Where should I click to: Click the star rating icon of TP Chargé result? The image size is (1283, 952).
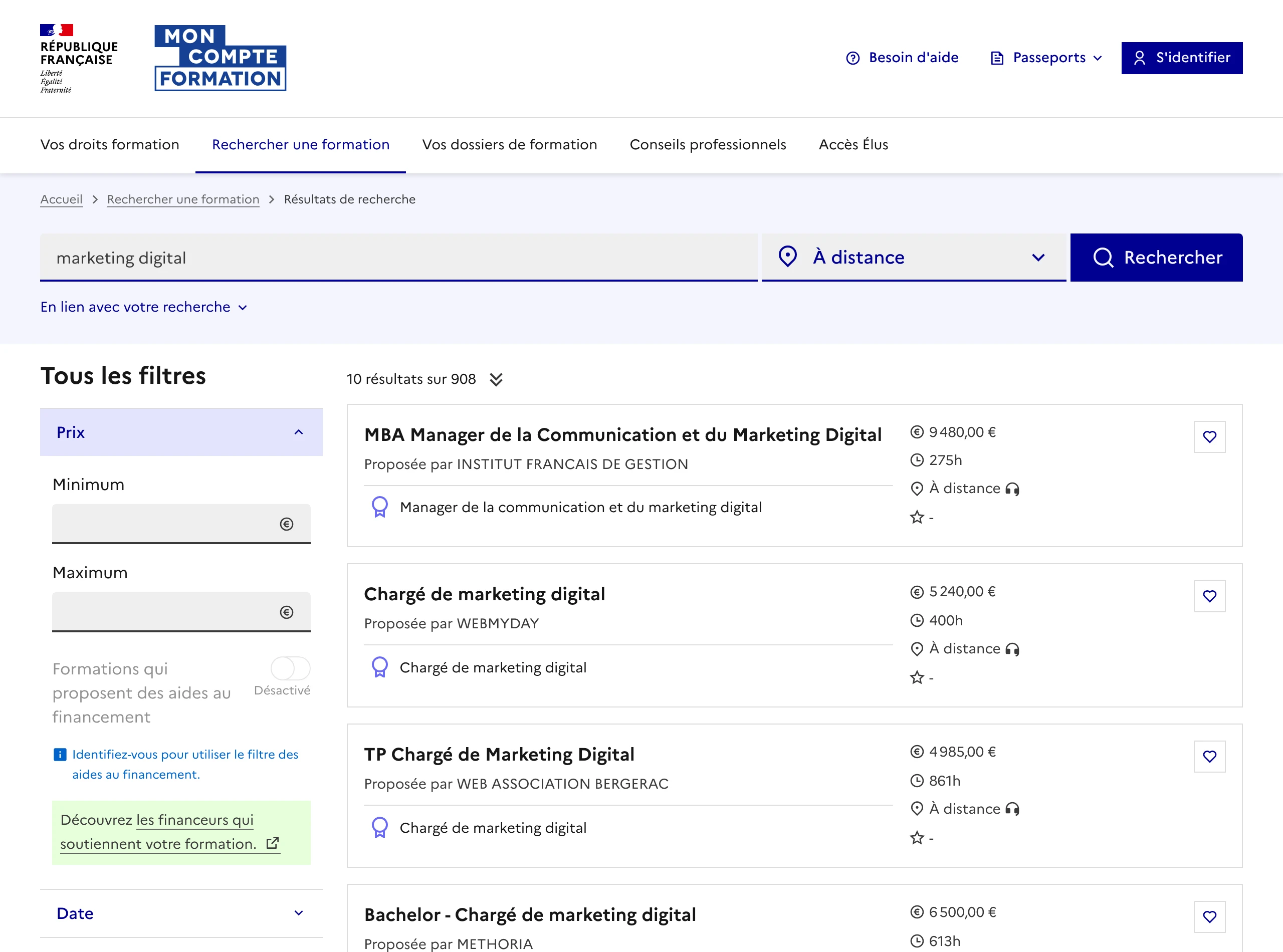point(917,837)
